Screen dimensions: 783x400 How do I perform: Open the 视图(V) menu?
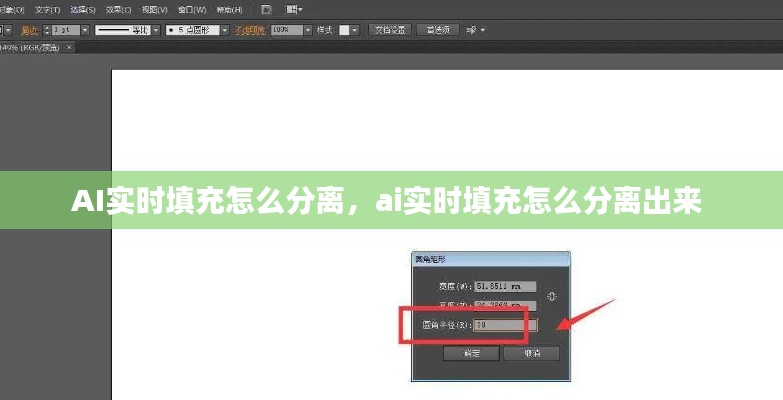[x=153, y=10]
